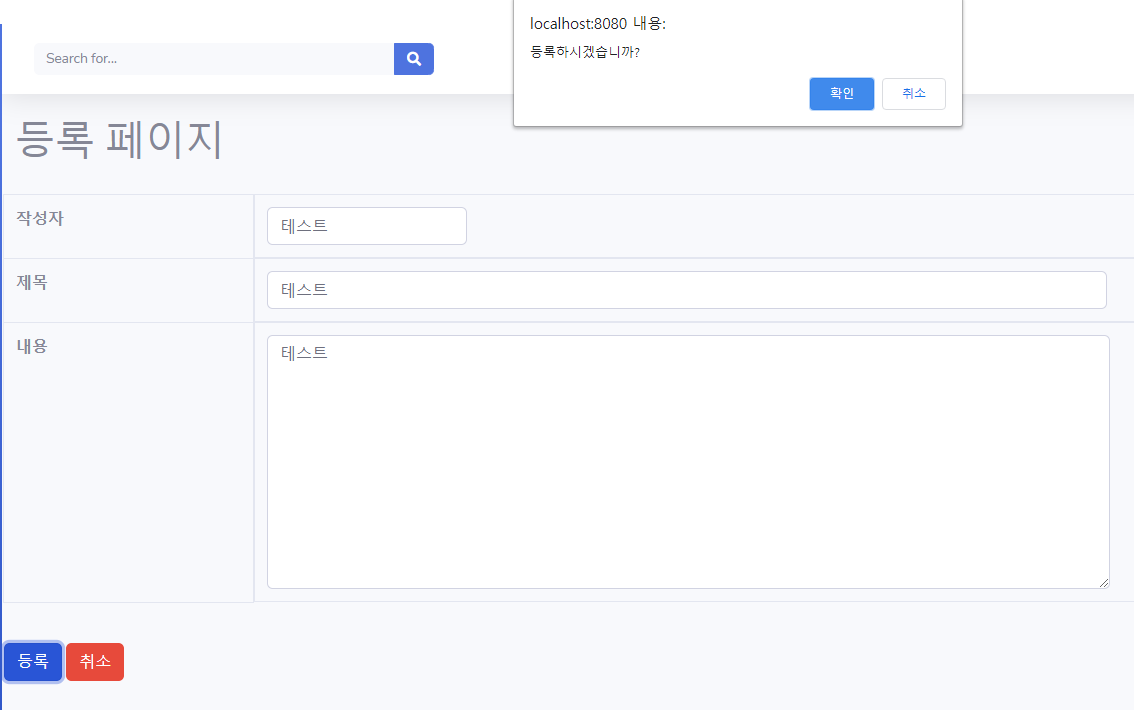Confirm the dialog with 확인 button
The height and width of the screenshot is (710, 1134).
(842, 94)
